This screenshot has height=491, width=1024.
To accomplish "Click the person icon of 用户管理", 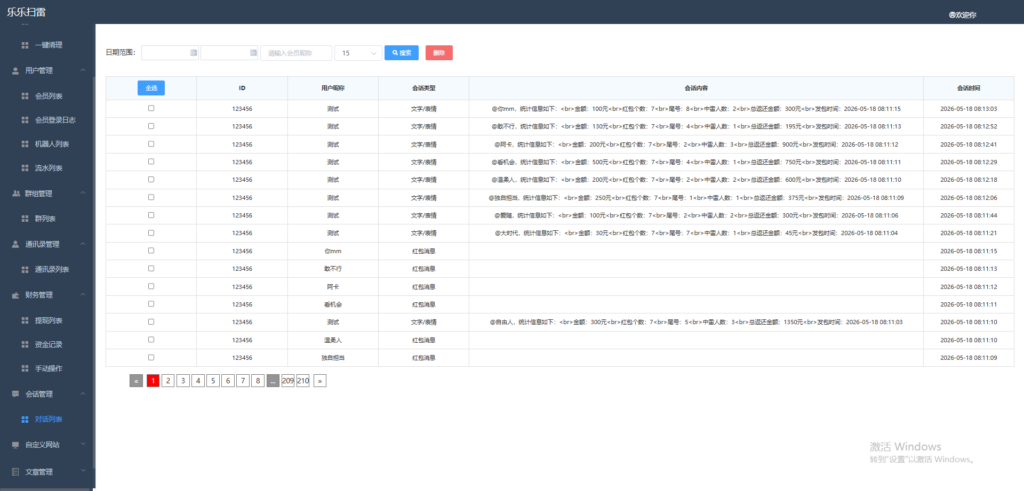I will pos(16,71).
